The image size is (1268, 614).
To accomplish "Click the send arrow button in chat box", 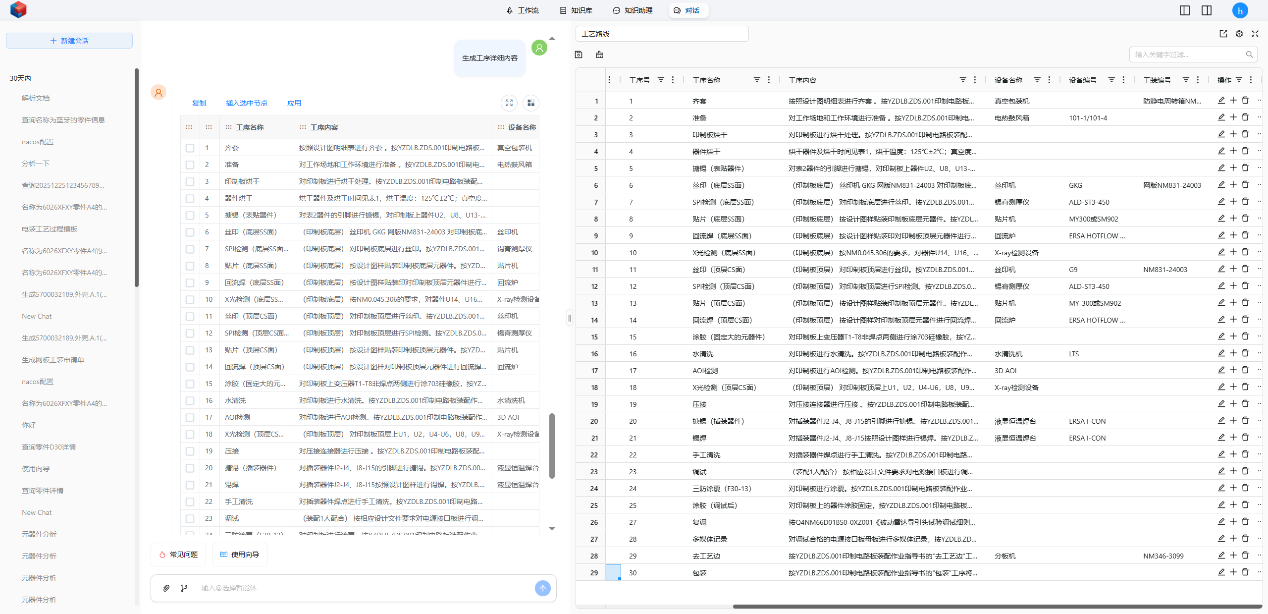I will click(x=542, y=588).
